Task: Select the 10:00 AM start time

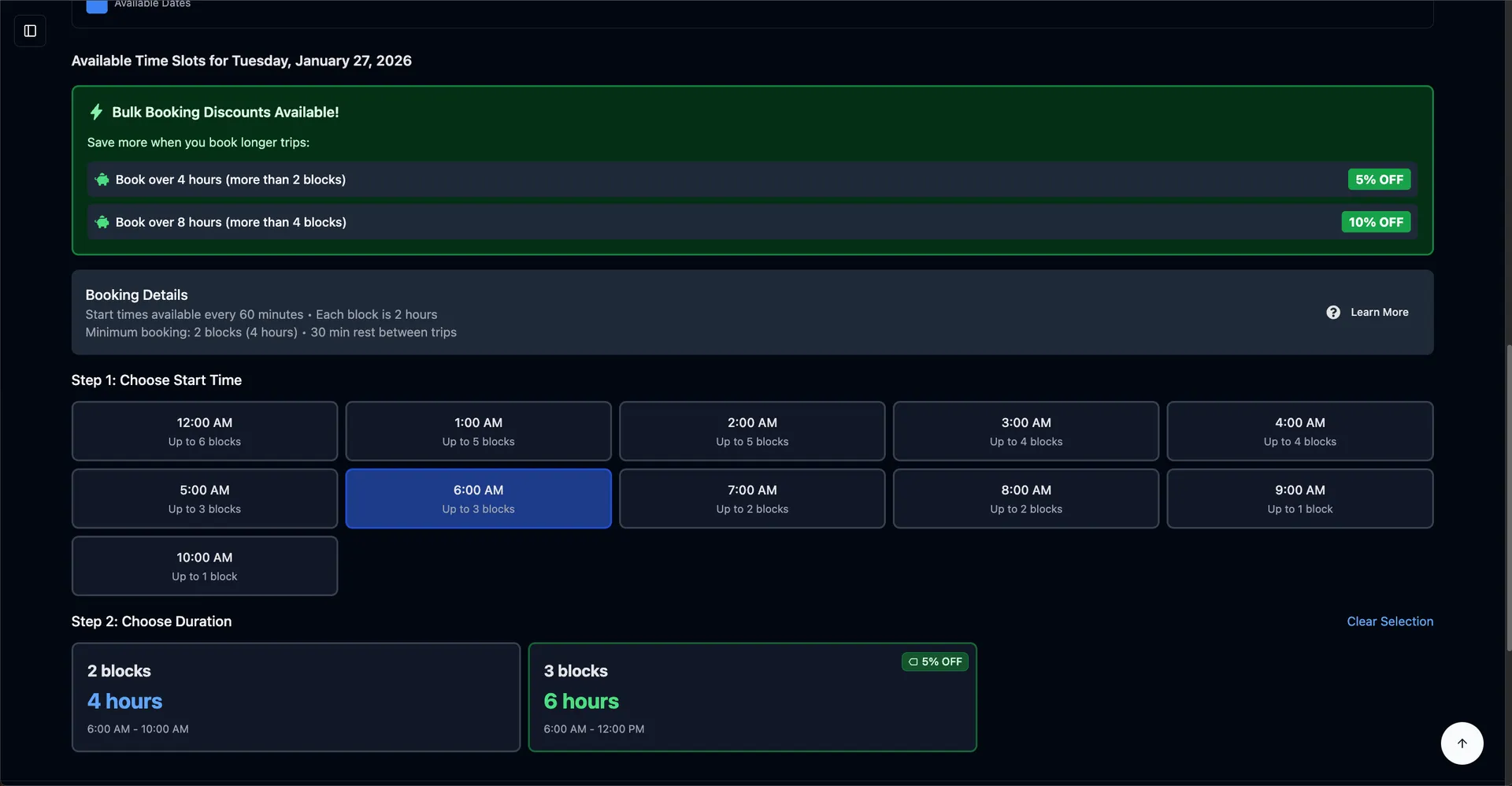Action: pos(204,565)
